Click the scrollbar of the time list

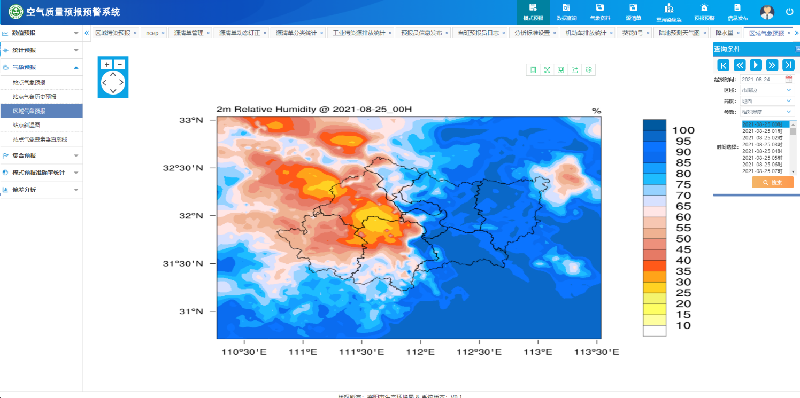(x=793, y=148)
